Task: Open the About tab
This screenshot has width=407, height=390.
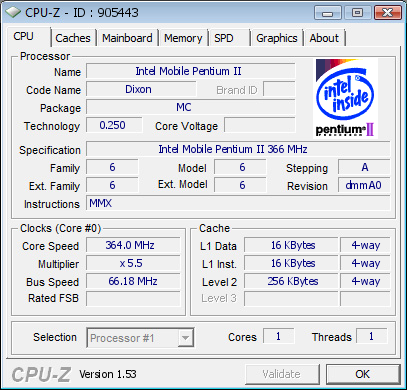Action: coord(324,38)
